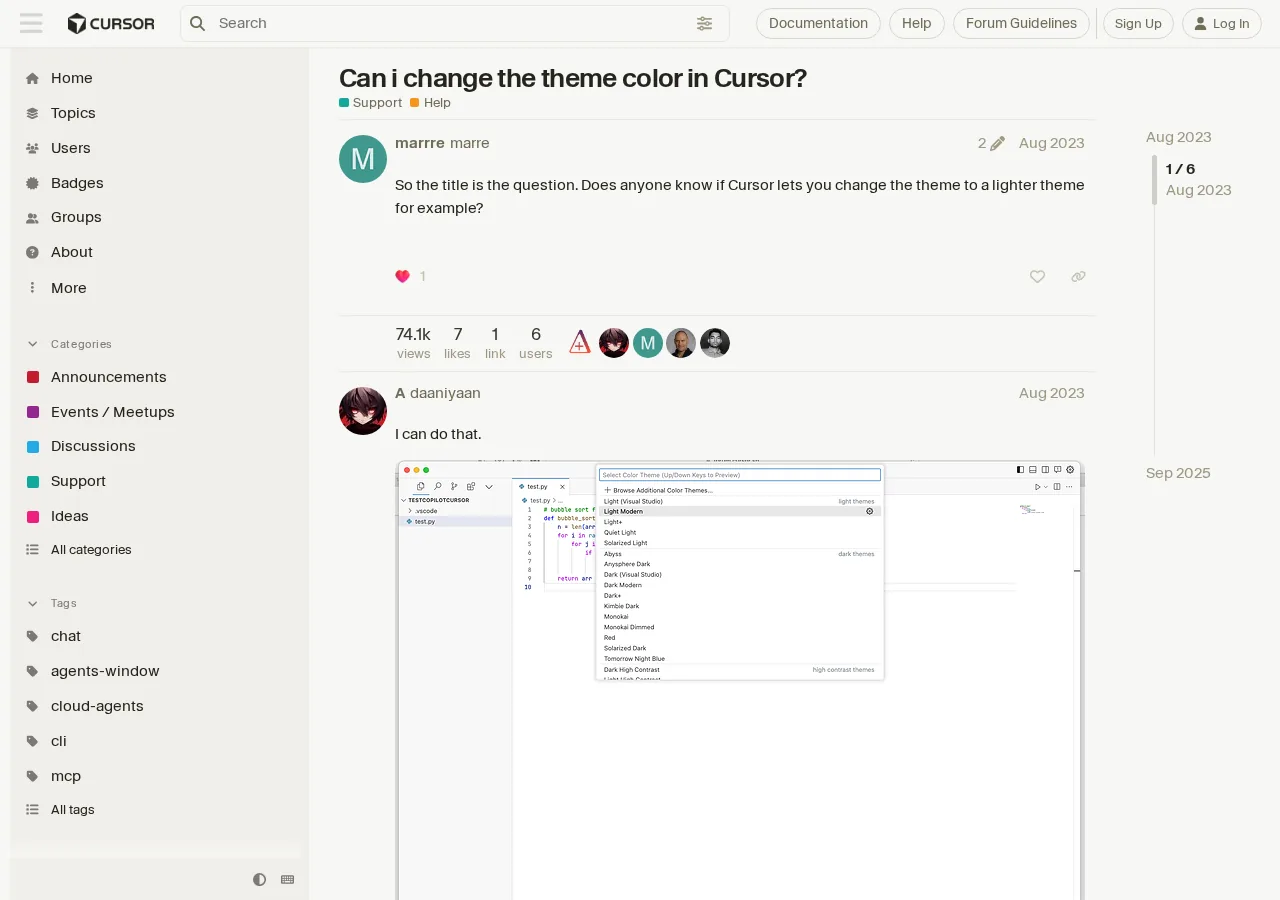Image resolution: width=1280 pixels, height=900 pixels.
Task: Open marrre username profile link
Action: tap(420, 143)
